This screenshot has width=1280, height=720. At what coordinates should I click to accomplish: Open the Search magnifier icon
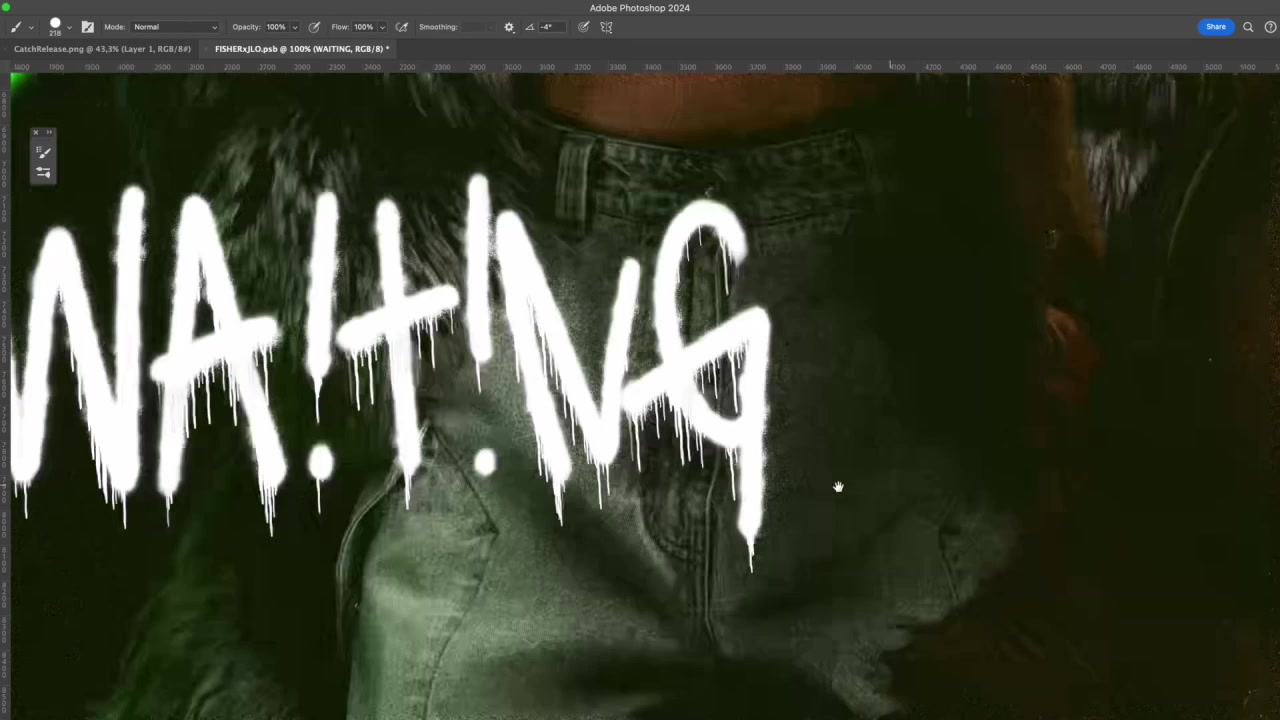coord(1248,27)
